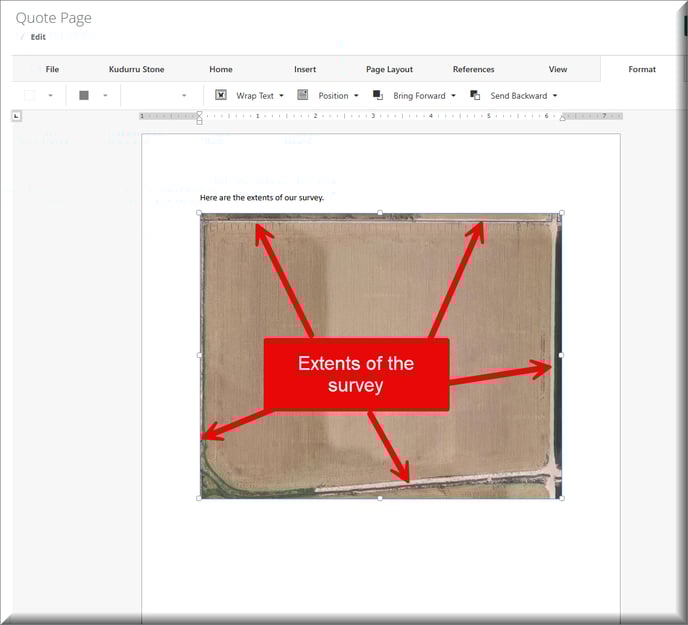
Task: Open the empty combo box in the toolbar
Action: (x=158, y=95)
